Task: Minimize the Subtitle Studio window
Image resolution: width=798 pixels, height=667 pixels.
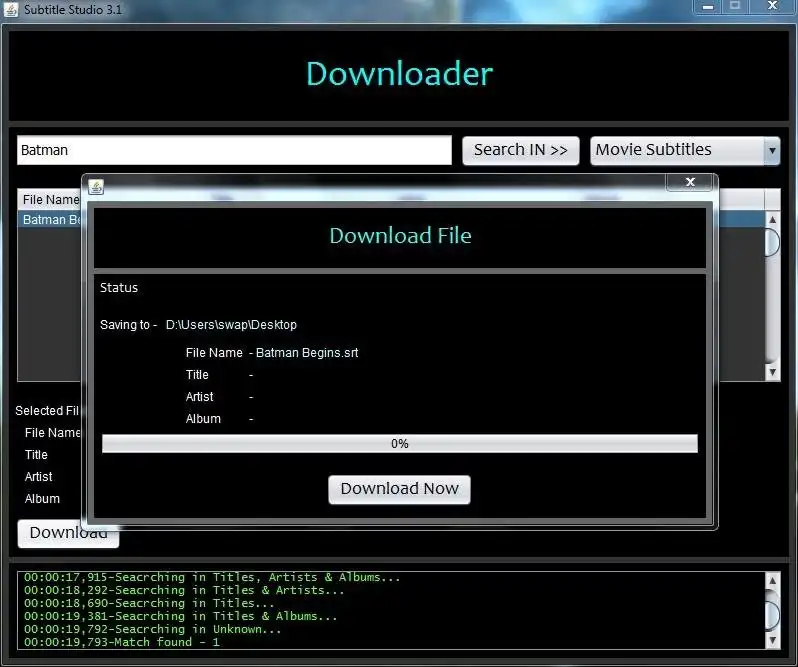Action: click(707, 6)
